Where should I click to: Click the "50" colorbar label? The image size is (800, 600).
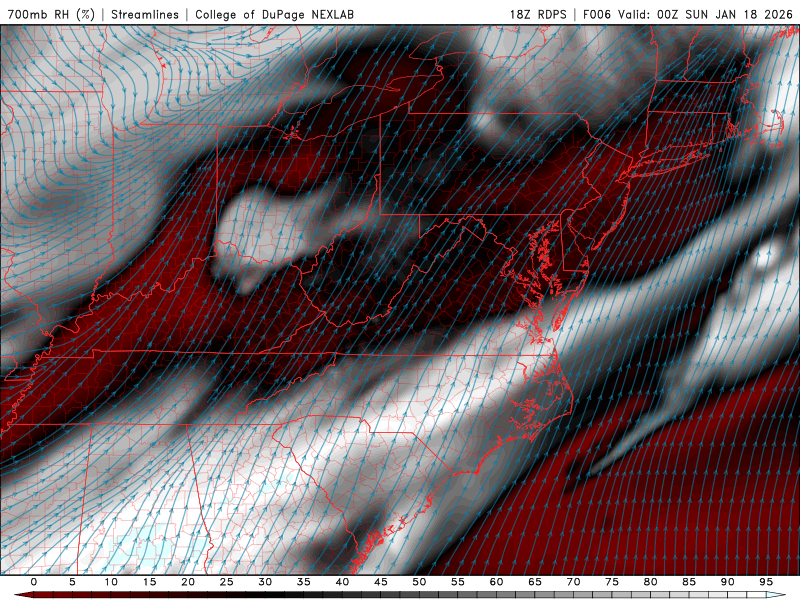coord(419,582)
